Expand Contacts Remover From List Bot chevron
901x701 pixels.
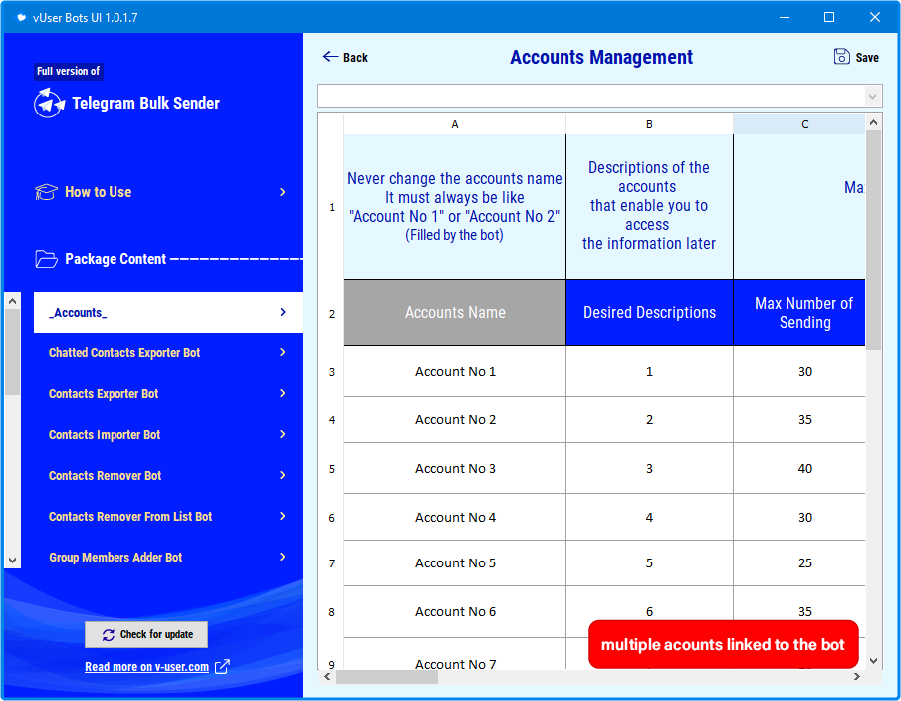click(282, 516)
